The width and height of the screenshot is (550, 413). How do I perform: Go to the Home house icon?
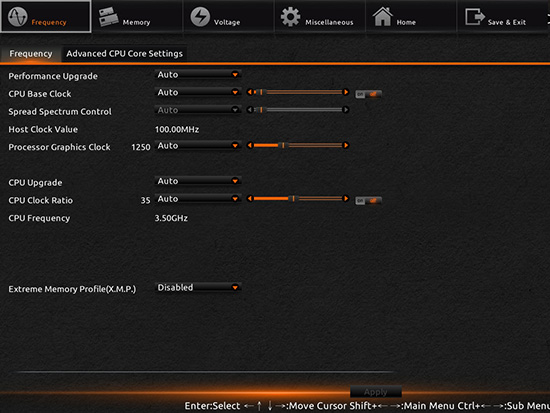click(x=382, y=16)
